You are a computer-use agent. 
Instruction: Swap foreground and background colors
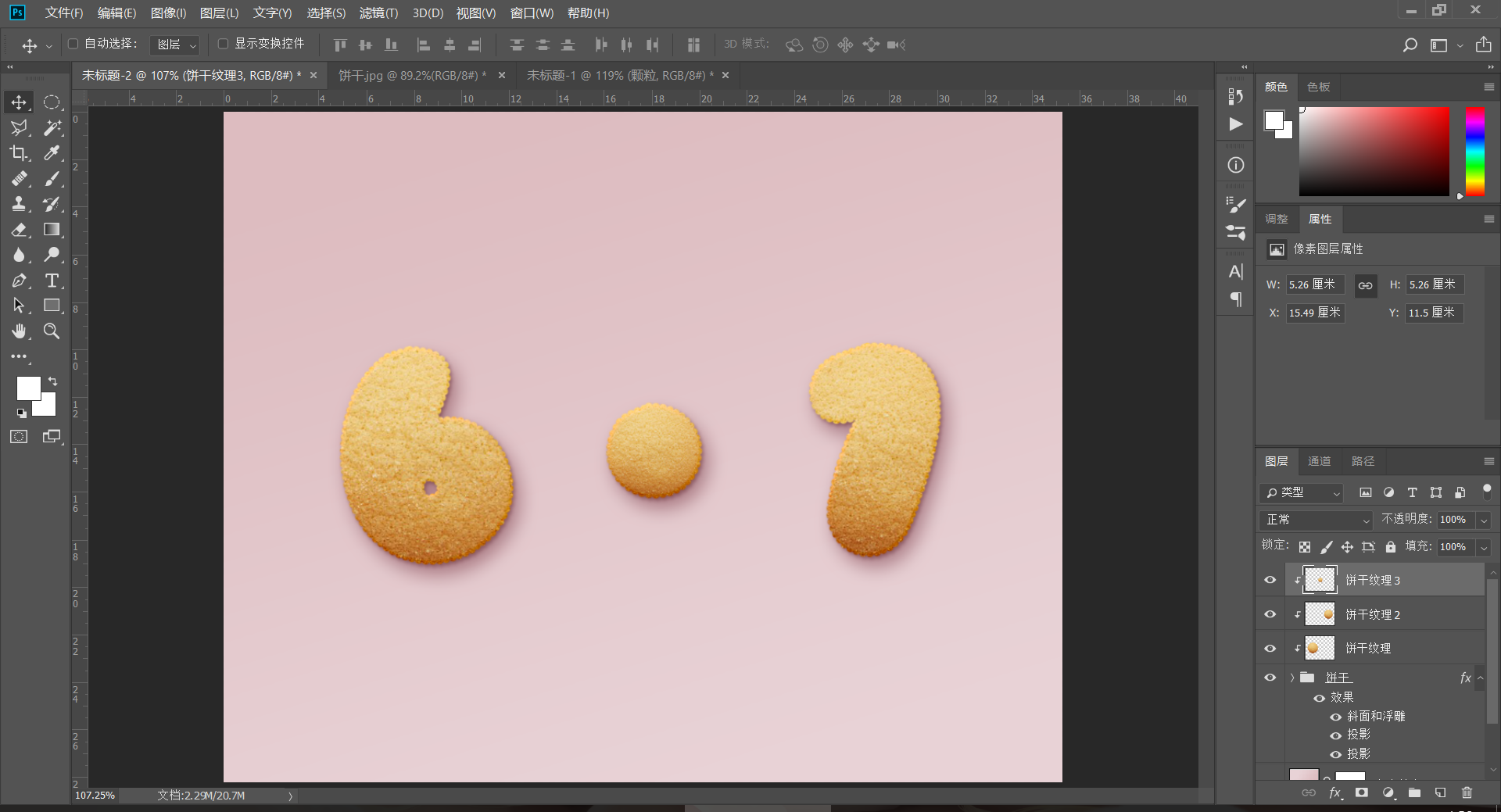(x=52, y=381)
